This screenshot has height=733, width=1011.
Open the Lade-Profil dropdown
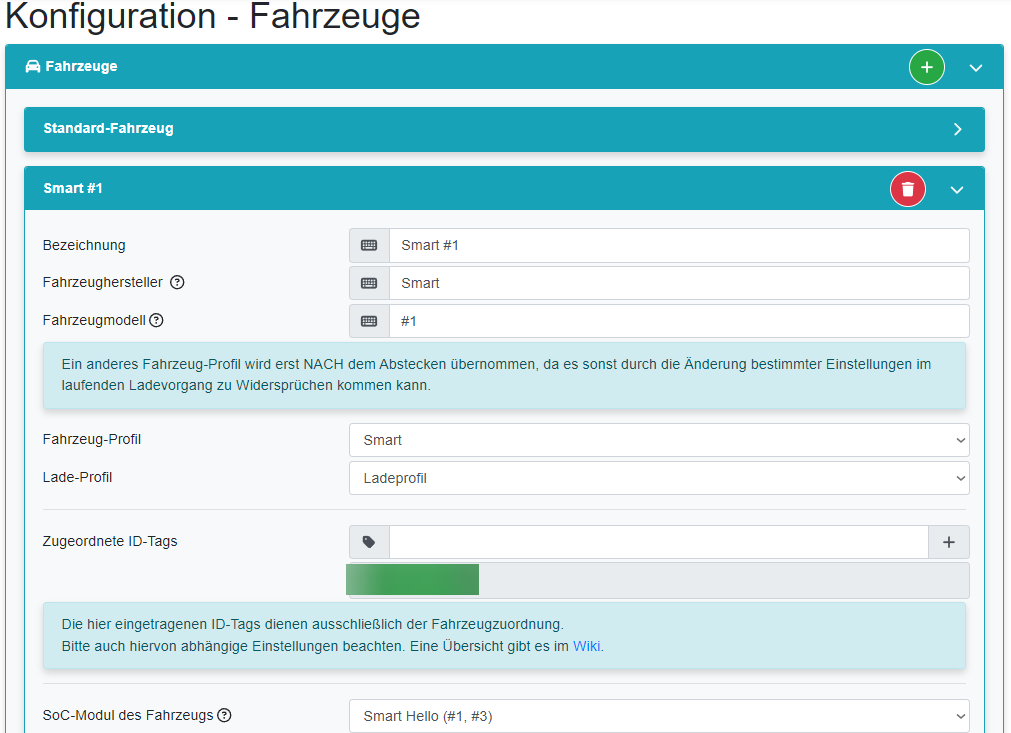click(659, 478)
